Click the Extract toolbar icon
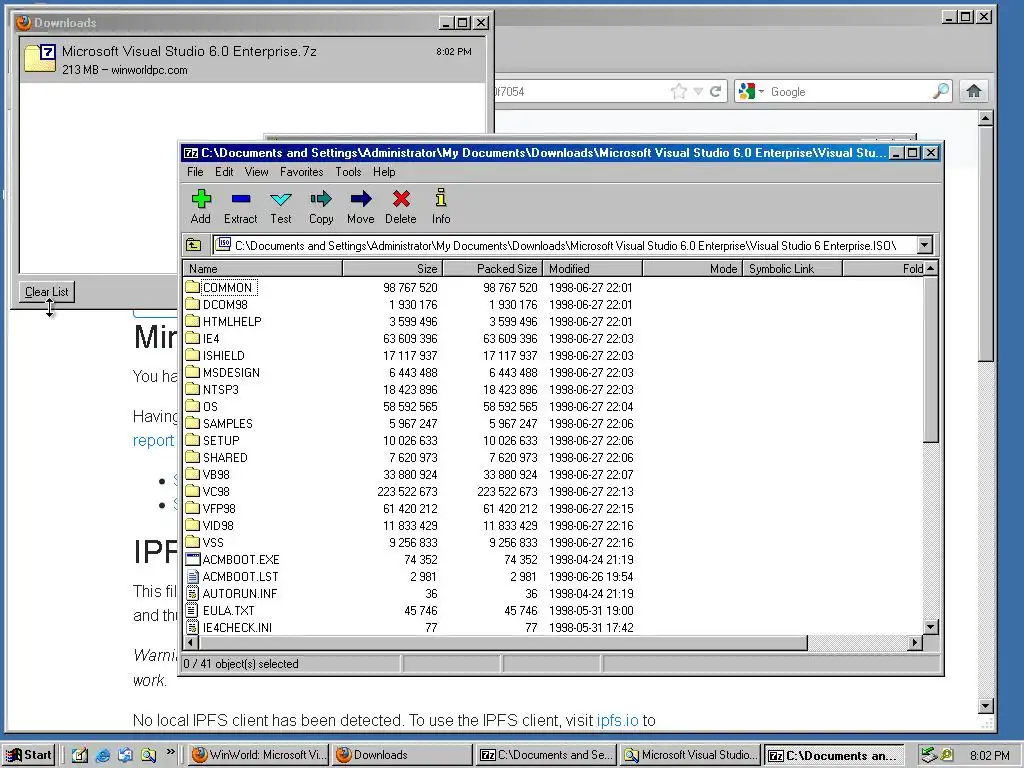 coord(241,199)
